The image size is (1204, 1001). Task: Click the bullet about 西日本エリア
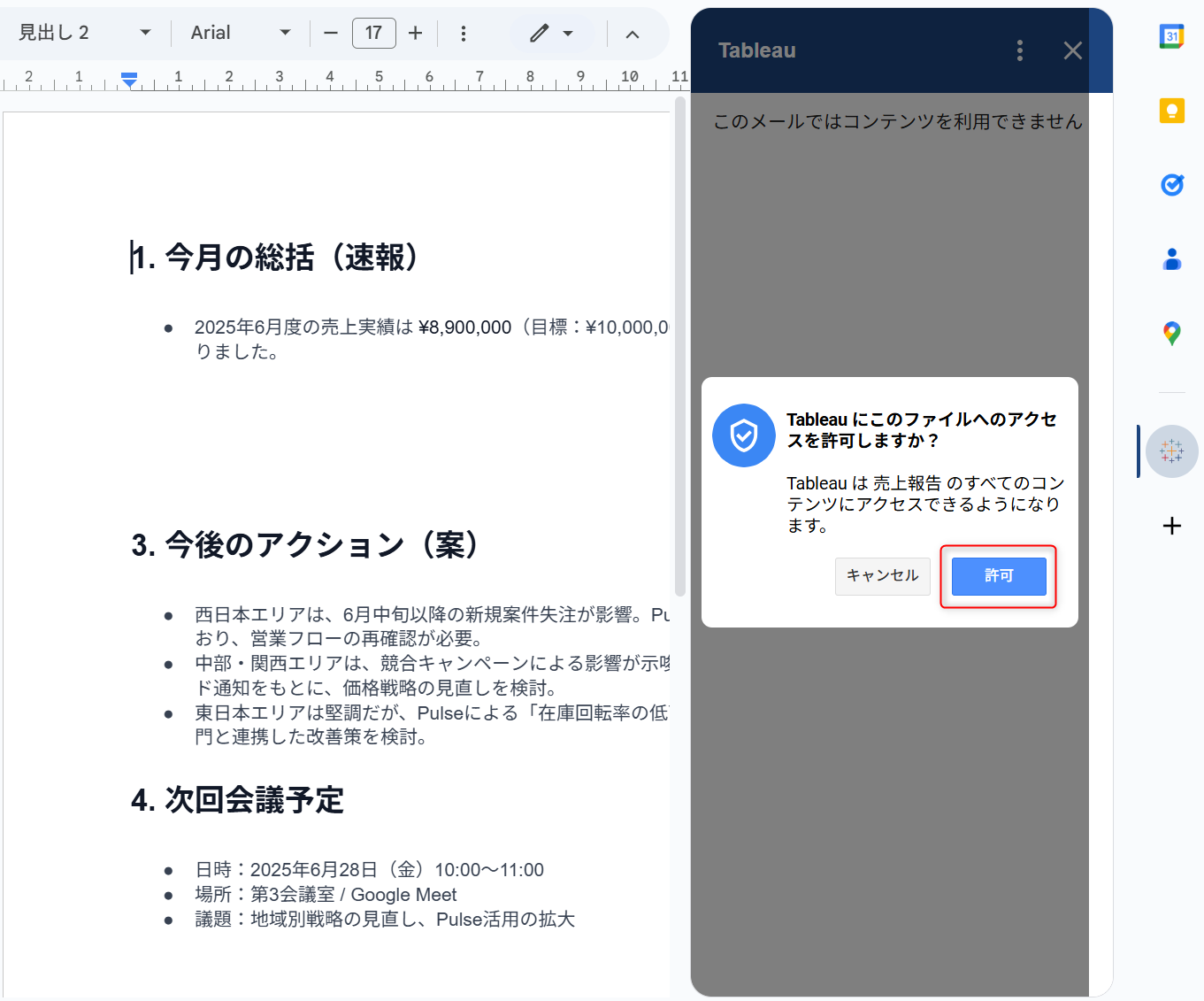tap(432, 626)
